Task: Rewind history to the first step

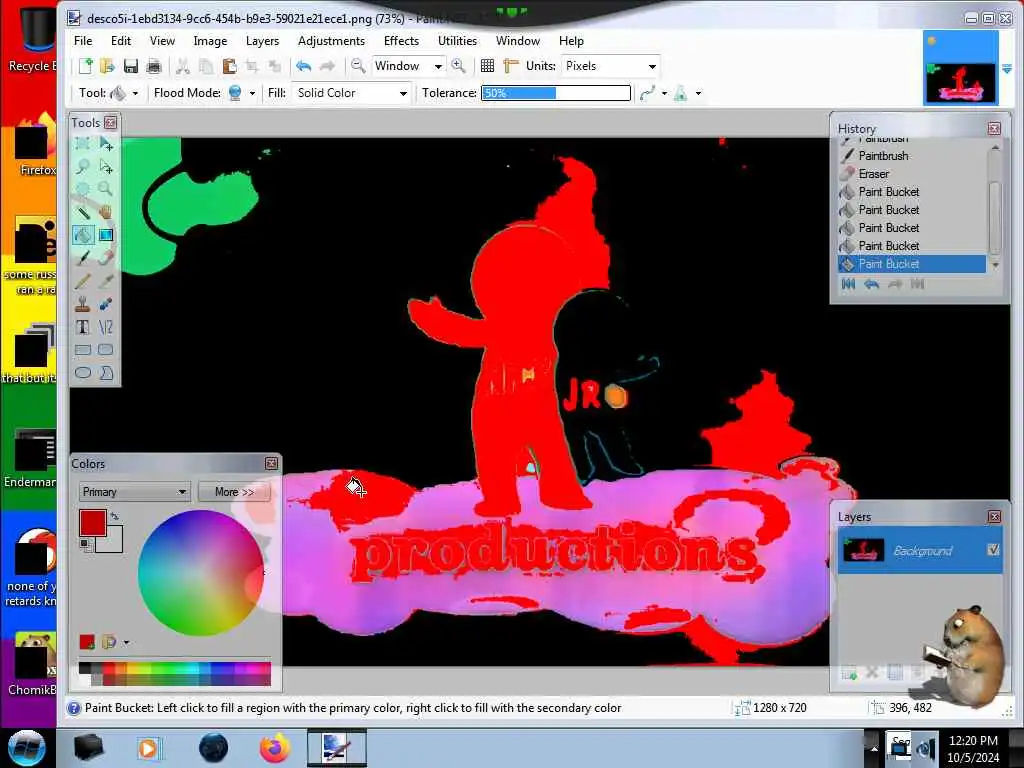Action: [848, 284]
